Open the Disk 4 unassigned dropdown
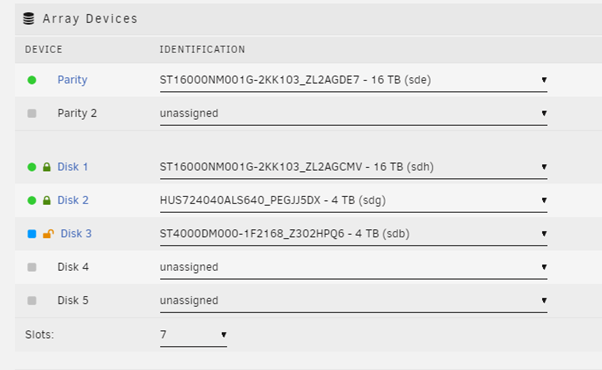The image size is (602, 370). pos(353,268)
